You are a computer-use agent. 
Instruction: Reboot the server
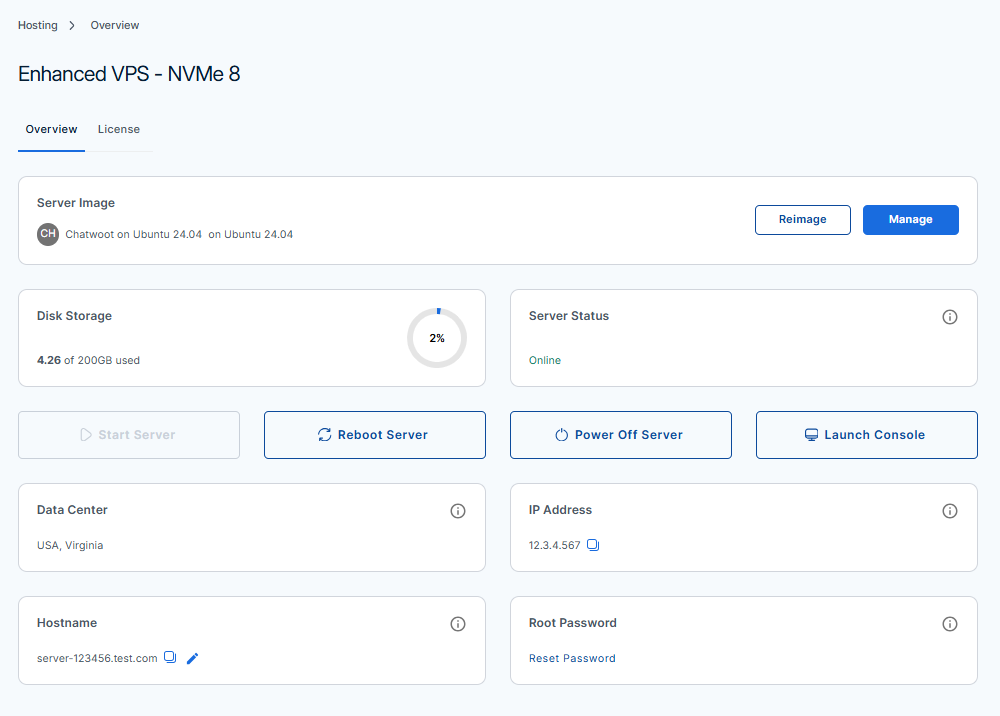pyautogui.click(x=375, y=435)
